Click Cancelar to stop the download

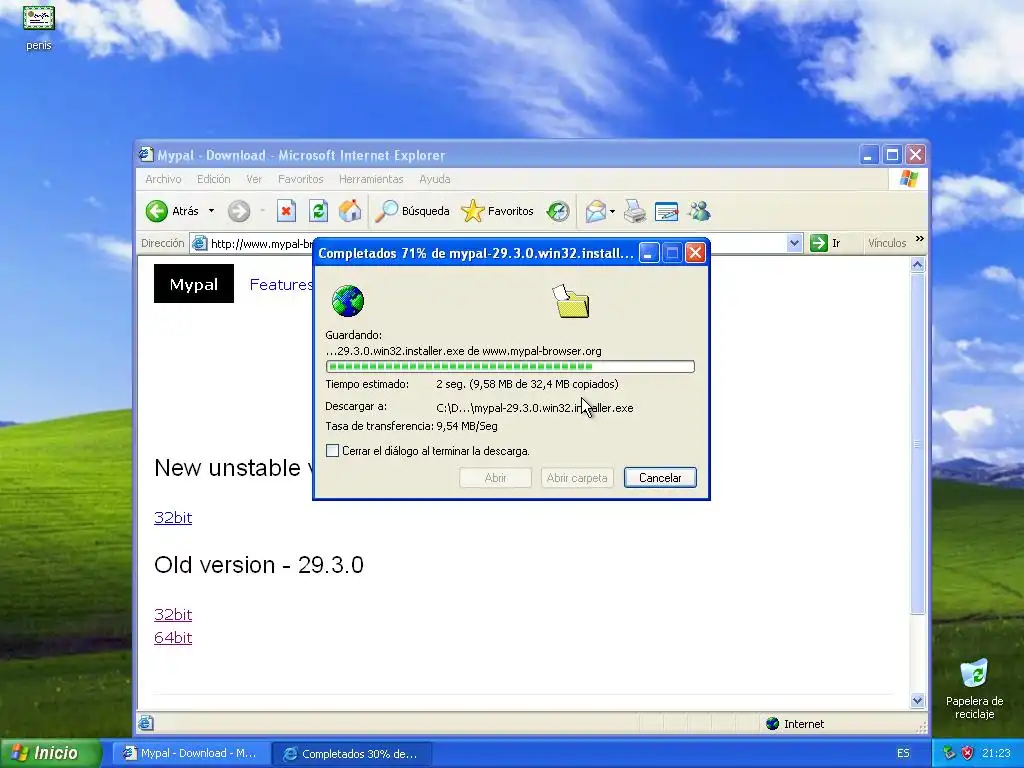pos(660,477)
